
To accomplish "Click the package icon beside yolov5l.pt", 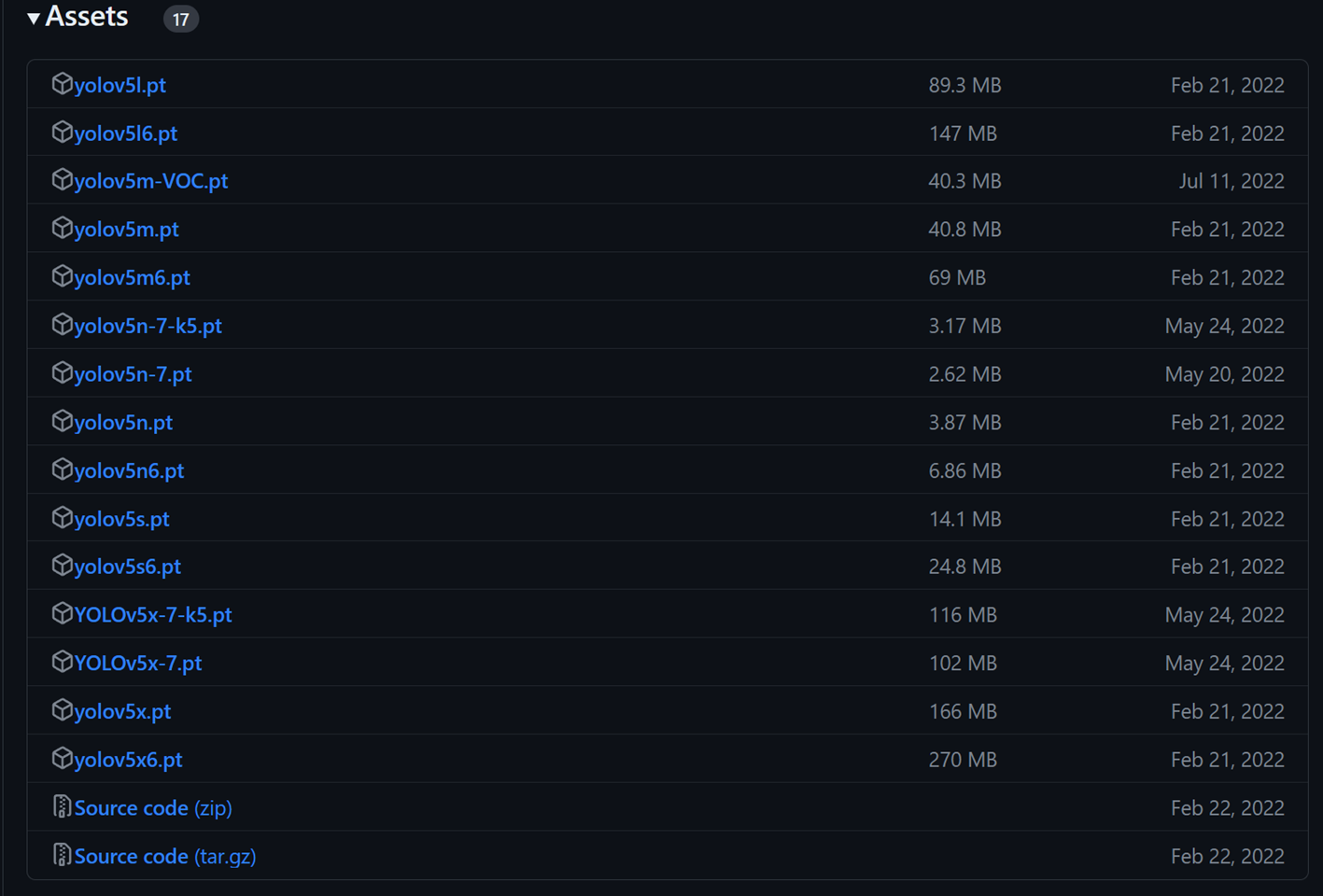I will (x=62, y=84).
